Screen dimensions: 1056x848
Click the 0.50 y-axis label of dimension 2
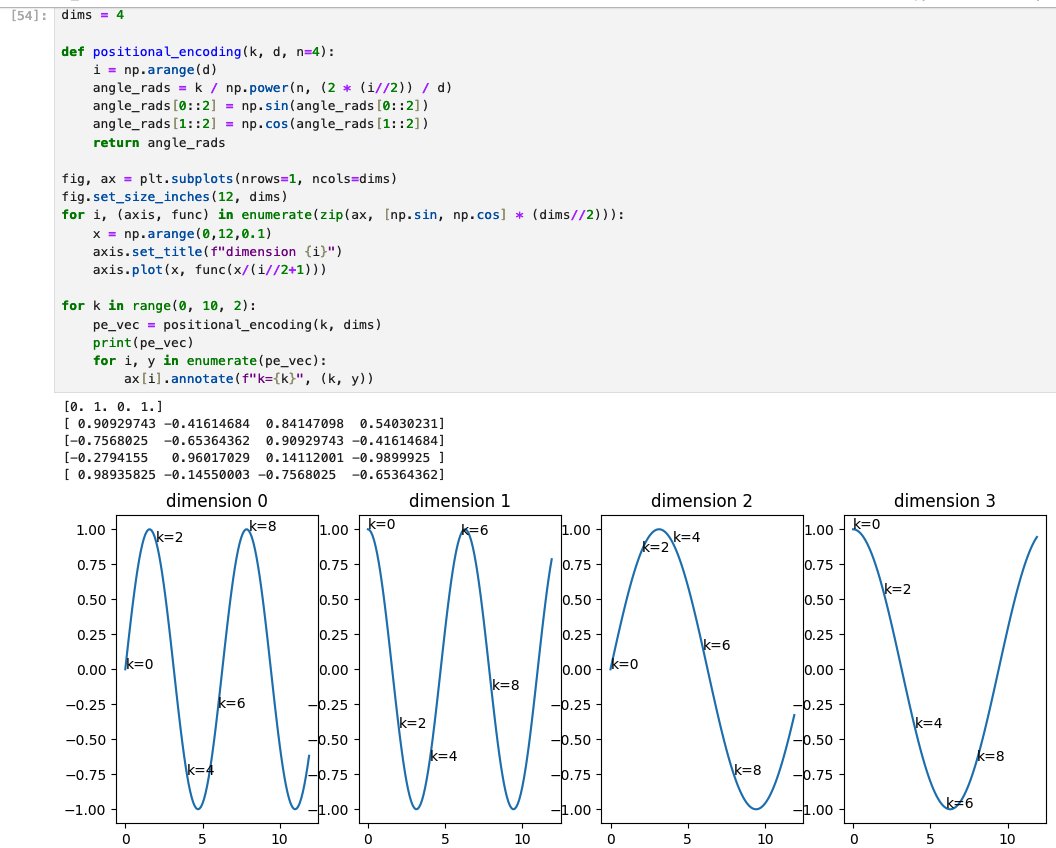[577, 599]
